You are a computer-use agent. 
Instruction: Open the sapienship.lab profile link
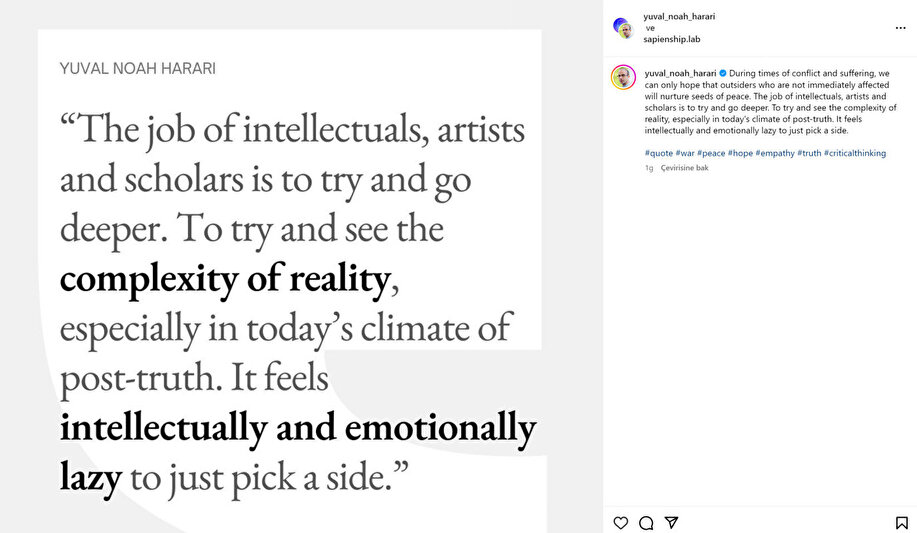pos(672,40)
